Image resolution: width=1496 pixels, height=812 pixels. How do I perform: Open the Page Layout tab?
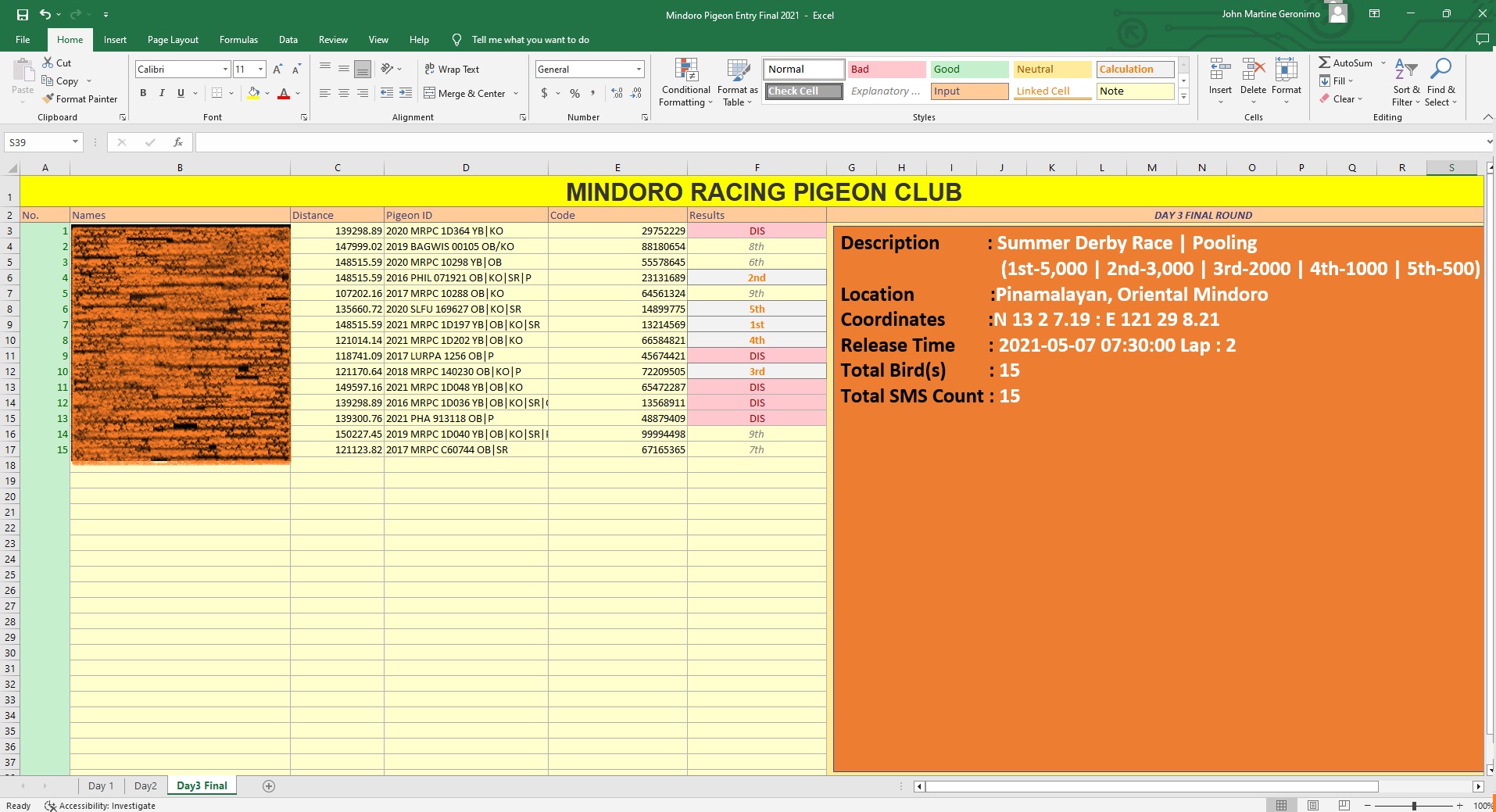(x=173, y=40)
